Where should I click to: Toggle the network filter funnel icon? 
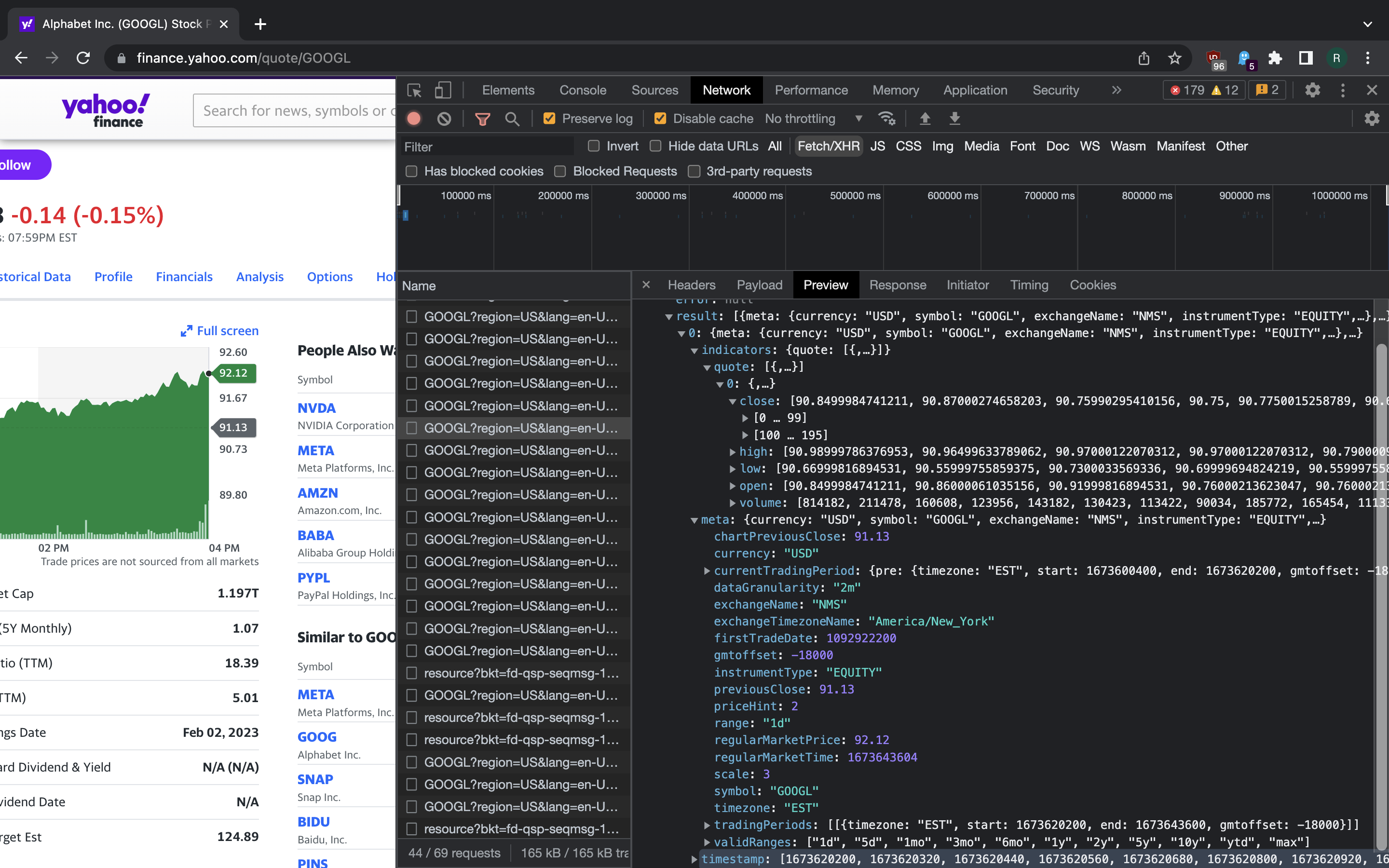tap(483, 119)
